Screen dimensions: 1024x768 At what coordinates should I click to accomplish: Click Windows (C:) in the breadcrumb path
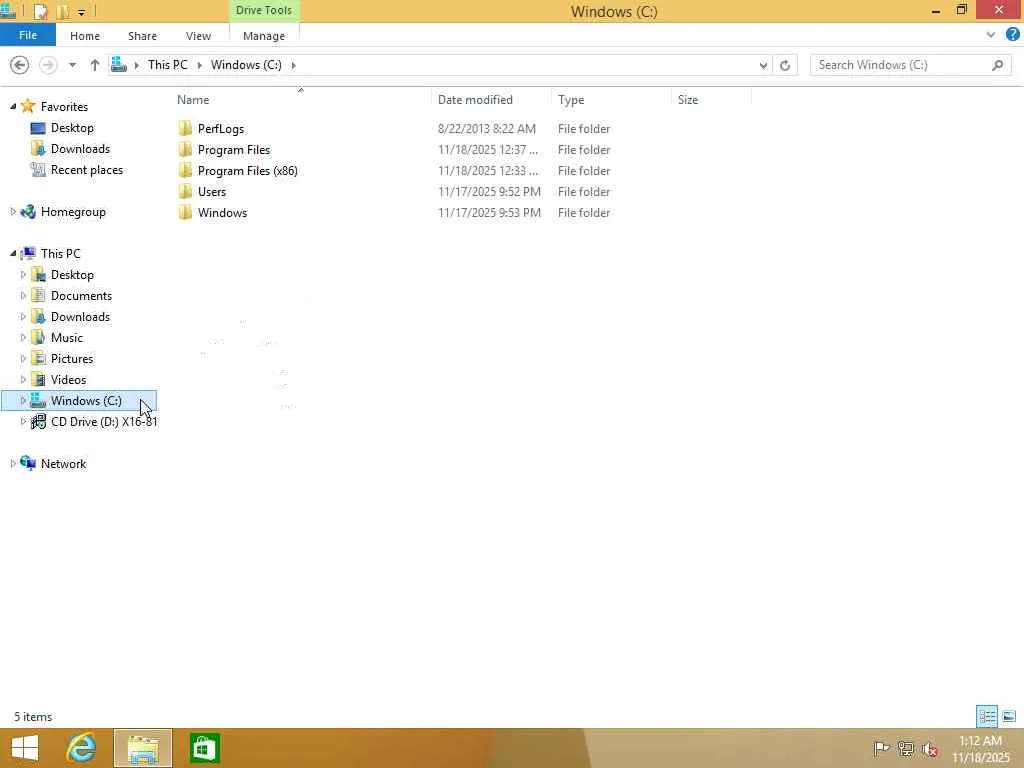(246, 65)
